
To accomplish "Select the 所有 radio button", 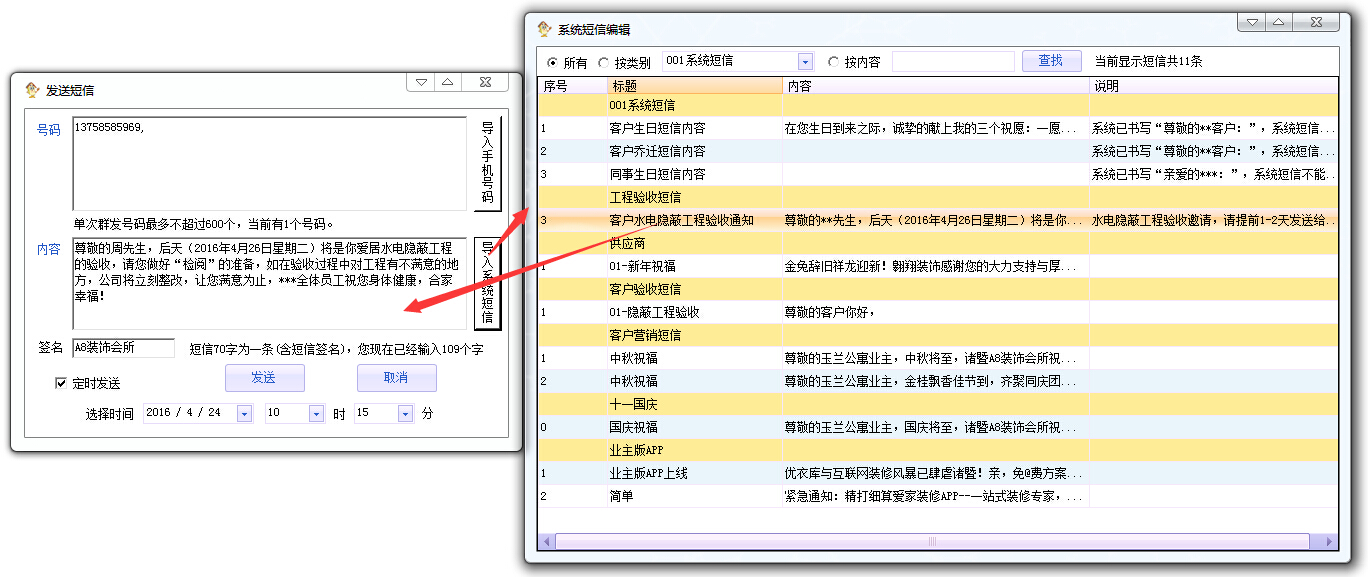I will pos(552,62).
